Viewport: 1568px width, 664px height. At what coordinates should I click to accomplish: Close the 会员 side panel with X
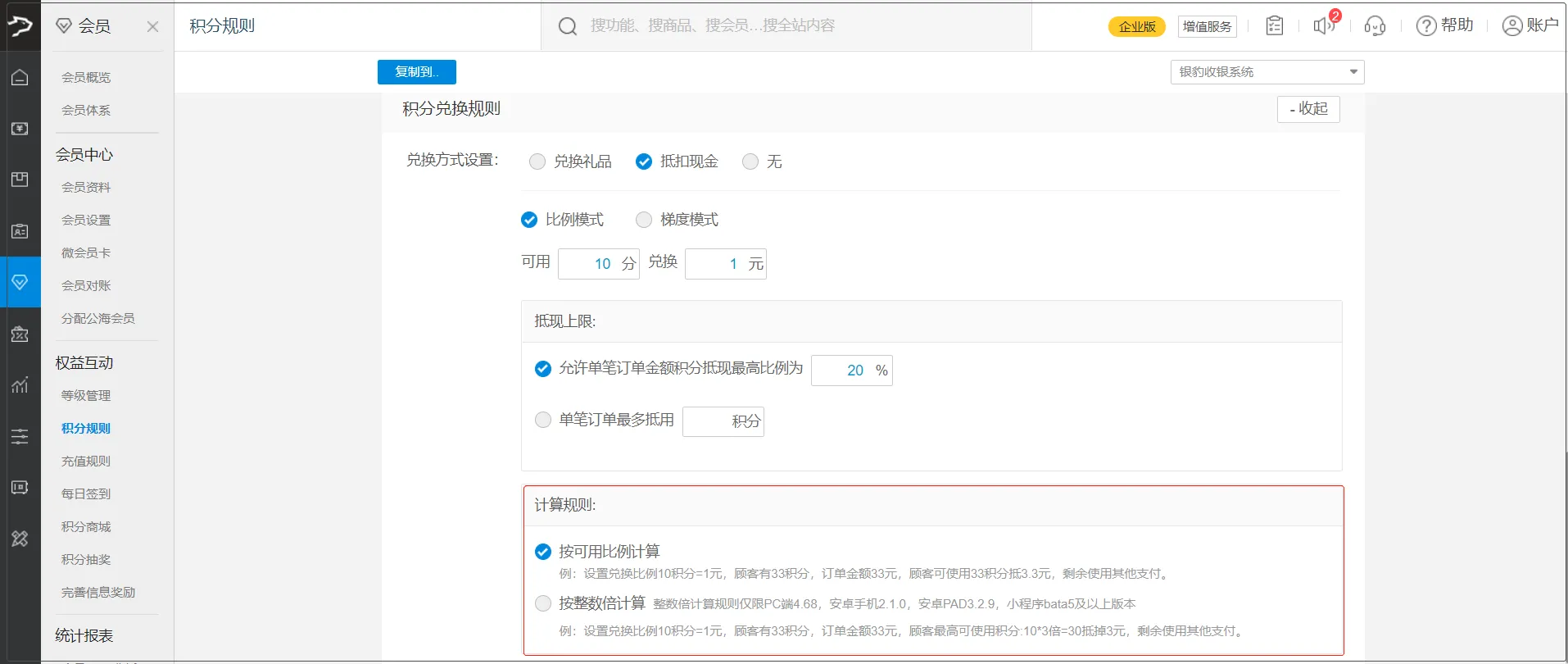(152, 26)
